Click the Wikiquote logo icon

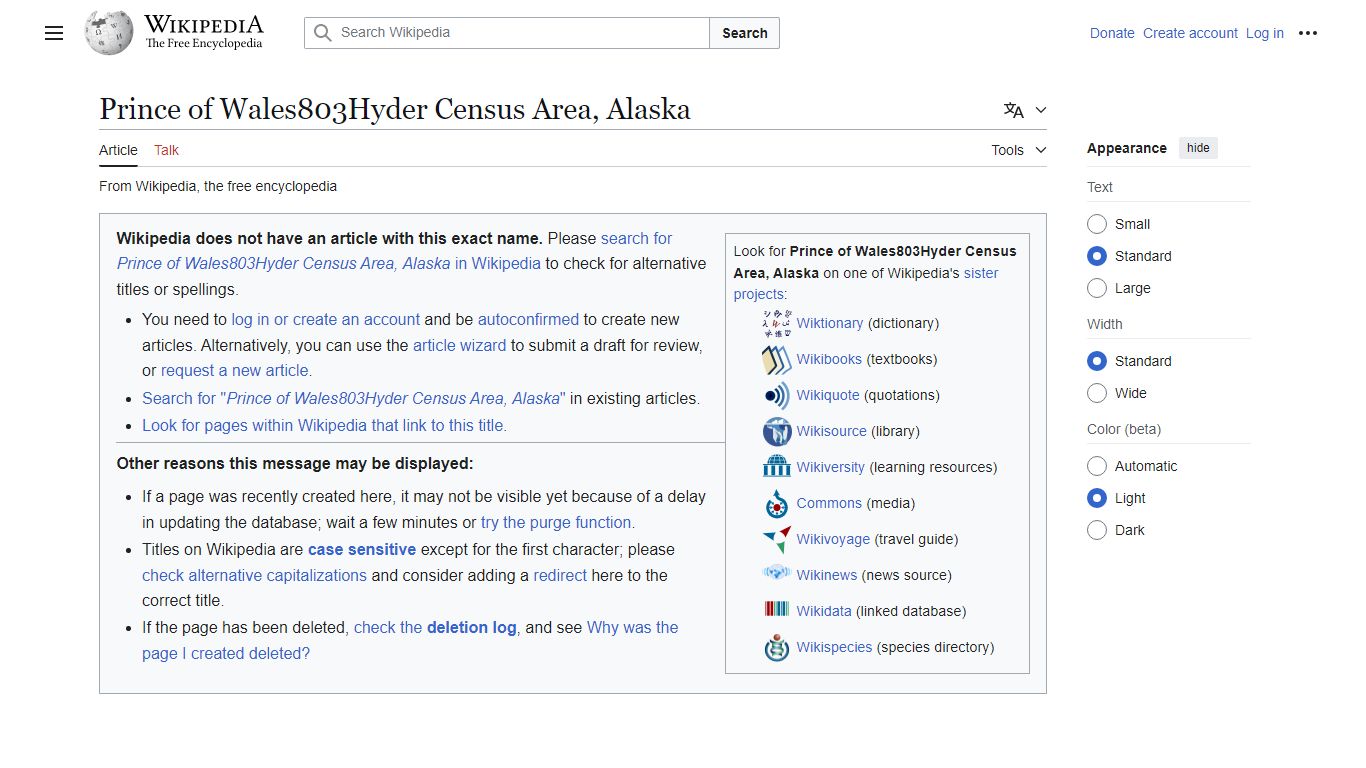(777, 395)
